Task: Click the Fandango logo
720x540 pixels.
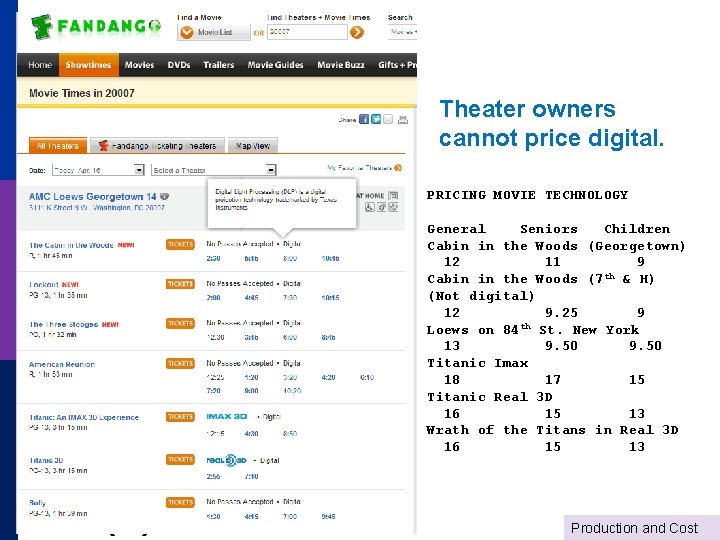Action: pyautogui.click(x=96, y=27)
